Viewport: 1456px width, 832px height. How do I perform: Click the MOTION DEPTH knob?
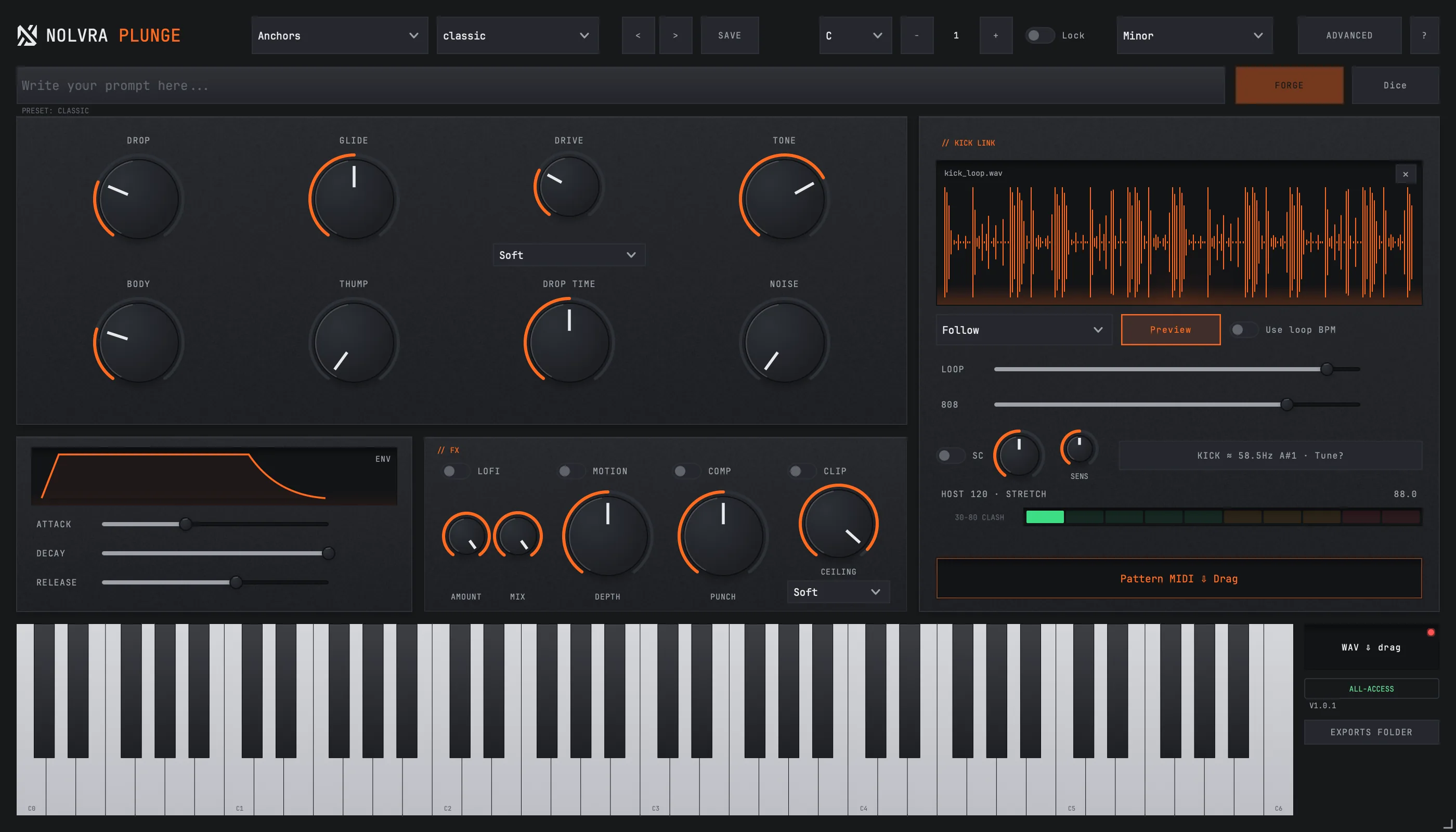(607, 536)
